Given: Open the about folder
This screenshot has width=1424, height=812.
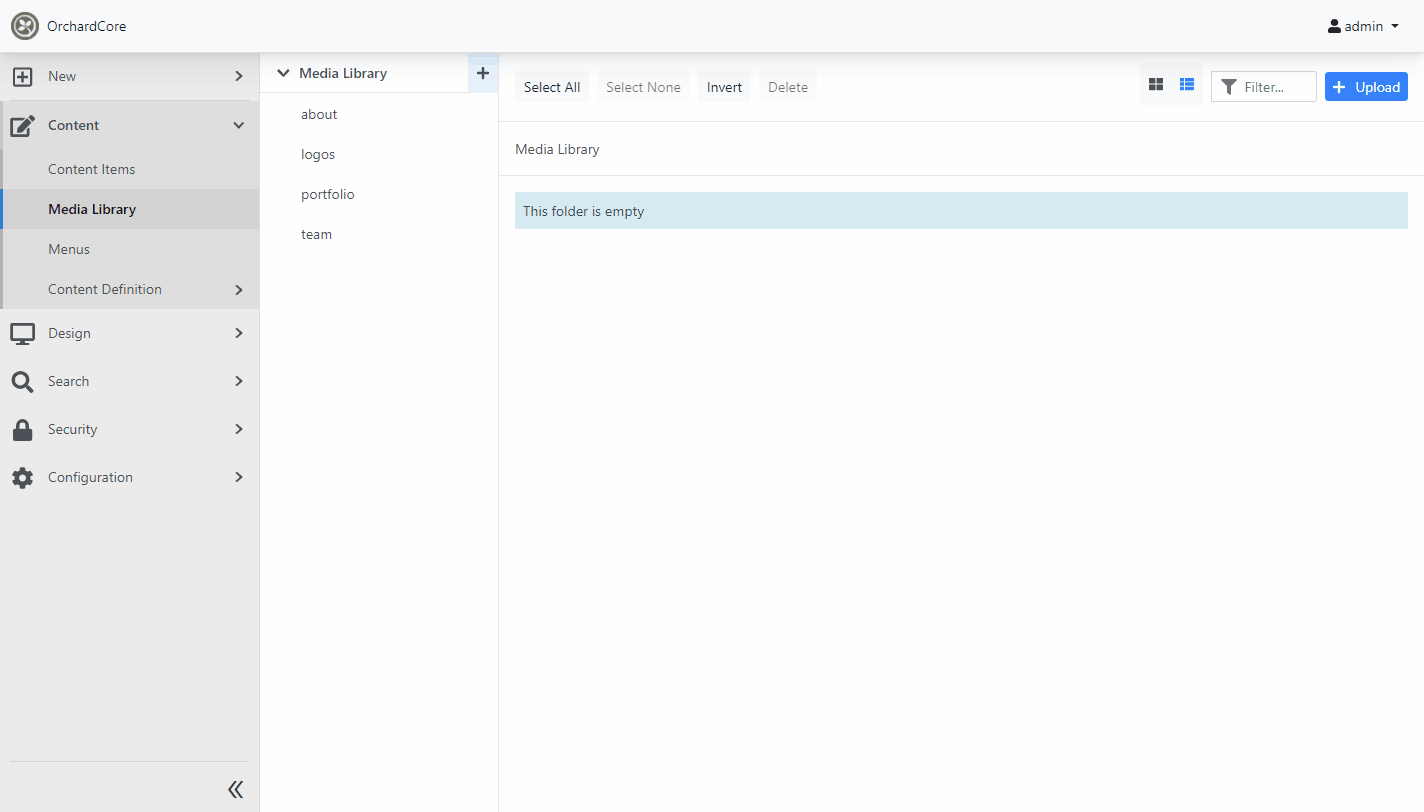Looking at the screenshot, I should coord(319,114).
